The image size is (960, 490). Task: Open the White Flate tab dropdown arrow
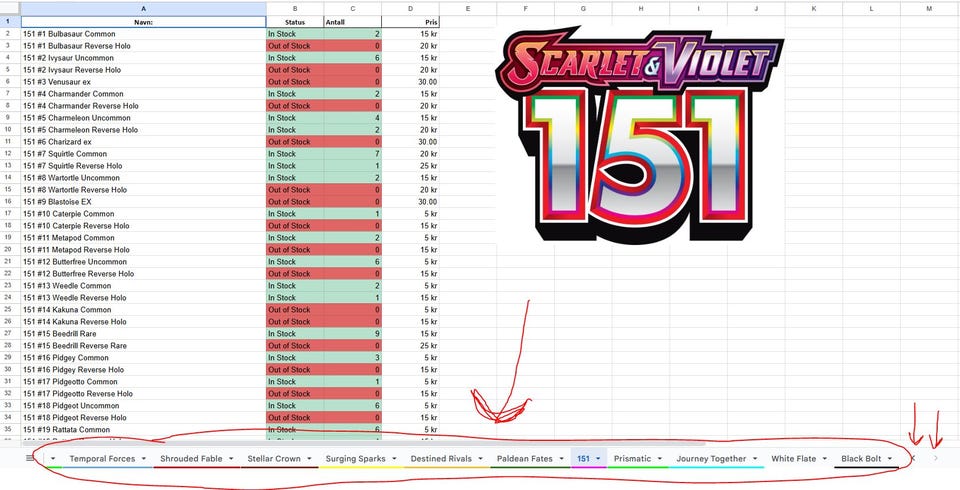(824, 458)
